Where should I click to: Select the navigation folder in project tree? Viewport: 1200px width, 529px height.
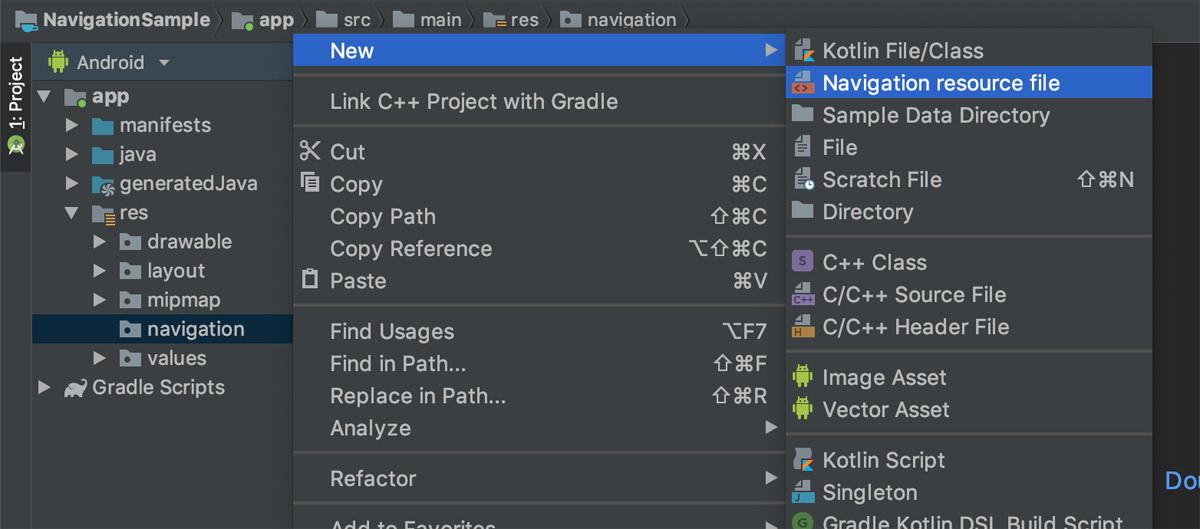point(163,329)
